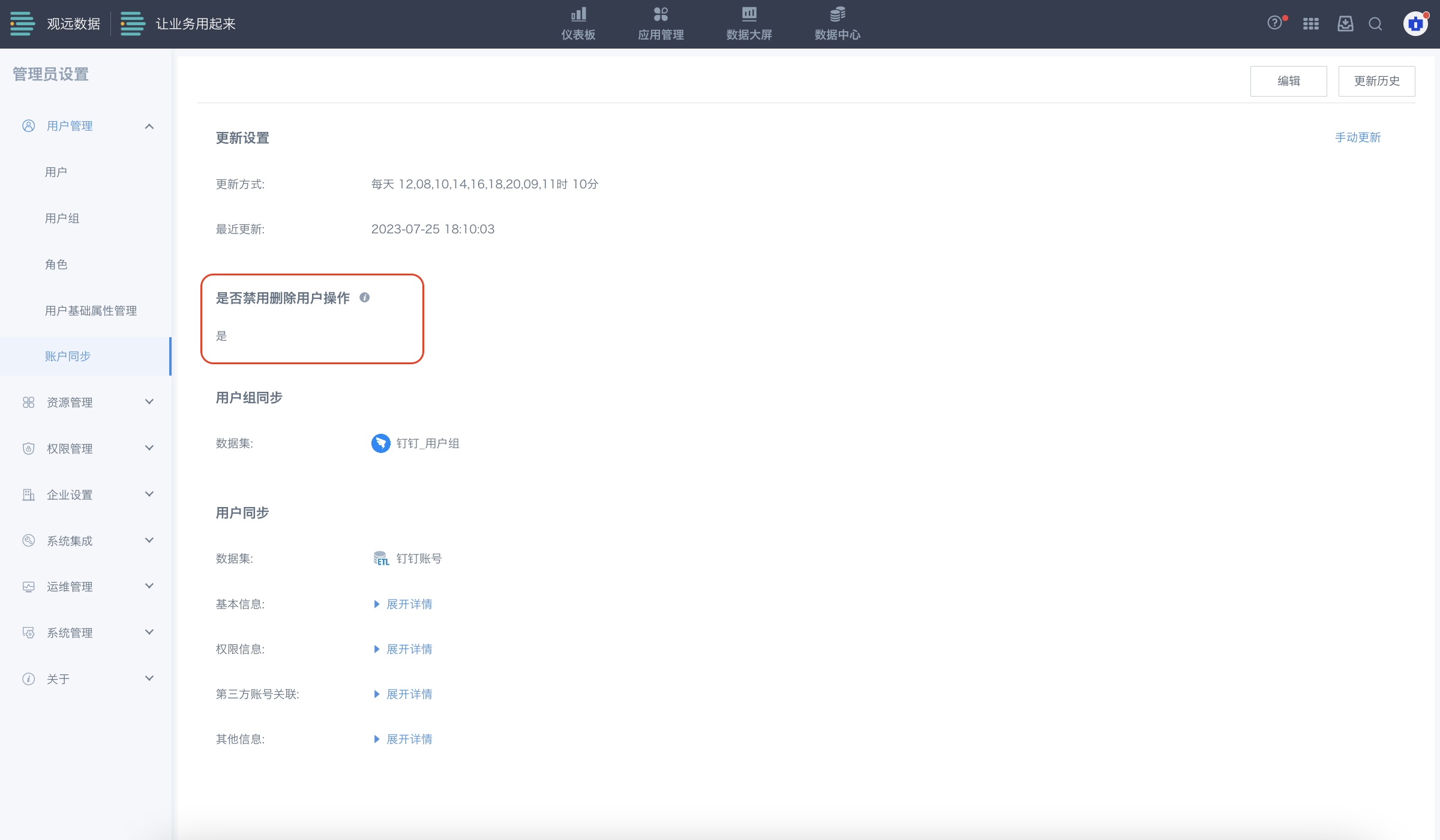Click the 每天 12,08,10... update schedule text
Viewport: 1440px width, 840px height.
point(485,184)
